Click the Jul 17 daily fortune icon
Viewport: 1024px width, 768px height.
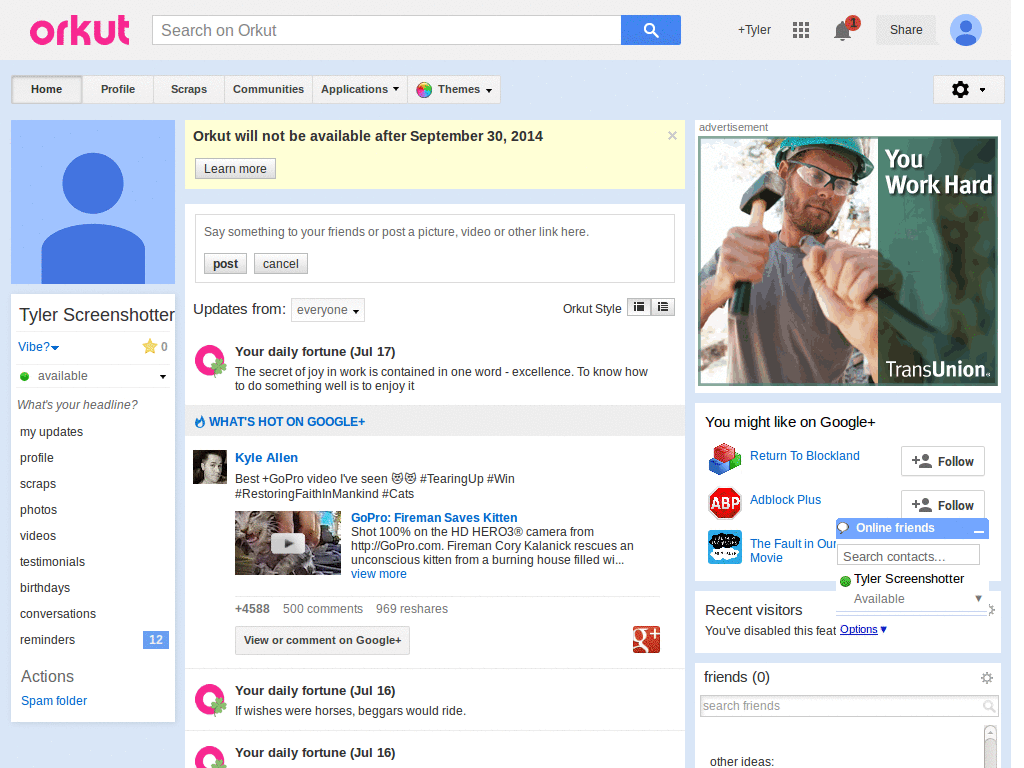click(x=210, y=360)
